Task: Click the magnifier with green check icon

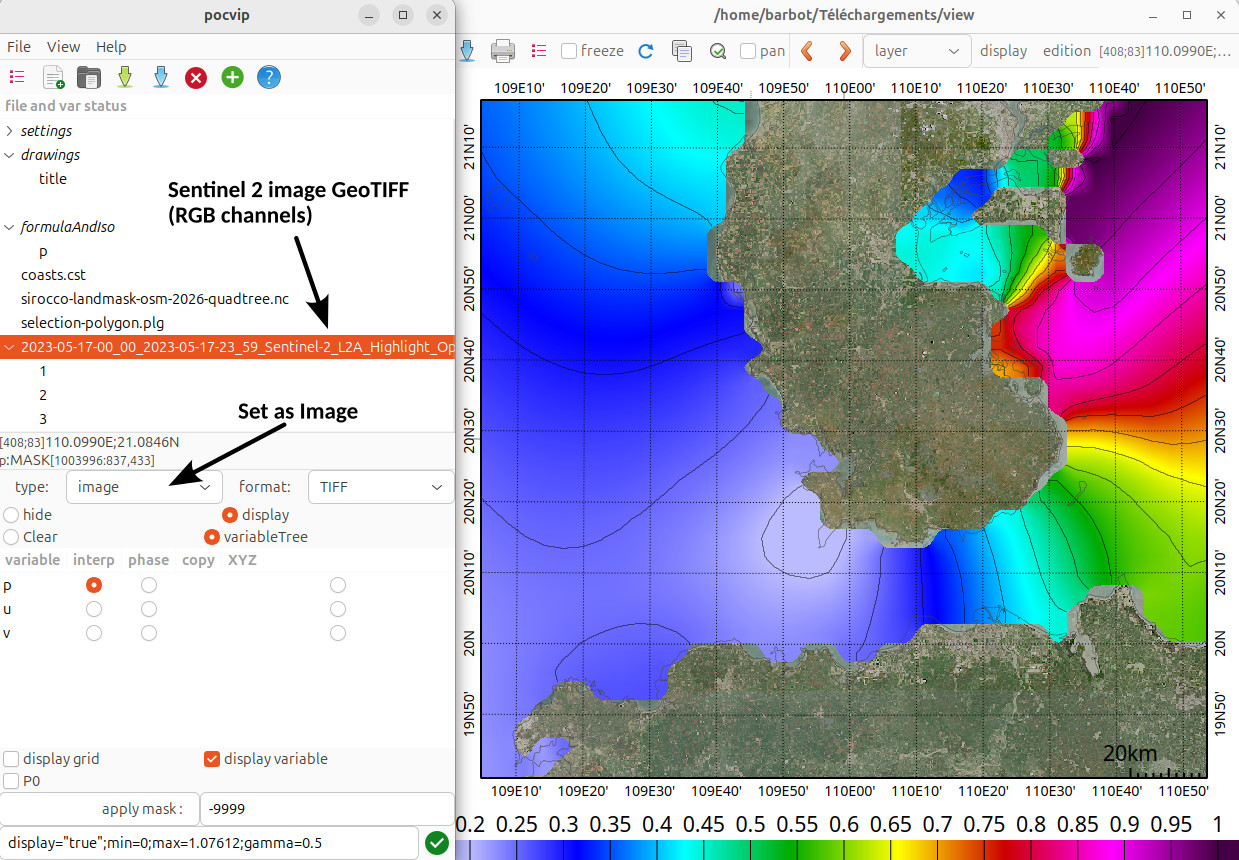Action: 717,51
